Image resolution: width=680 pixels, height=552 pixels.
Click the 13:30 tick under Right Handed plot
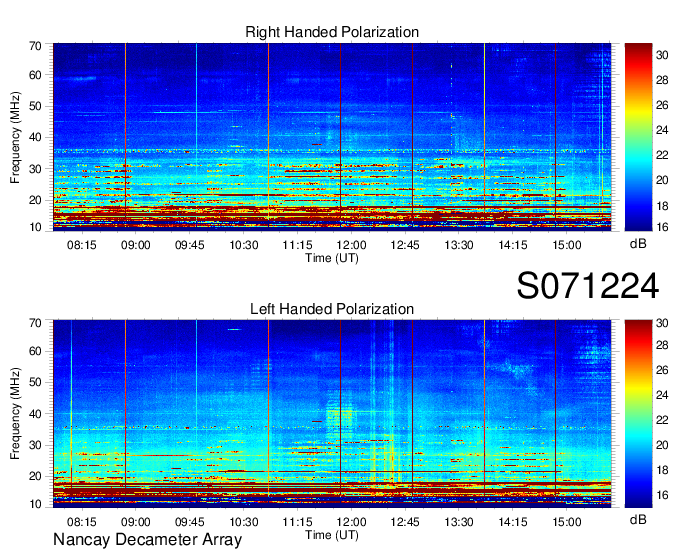tap(459, 245)
